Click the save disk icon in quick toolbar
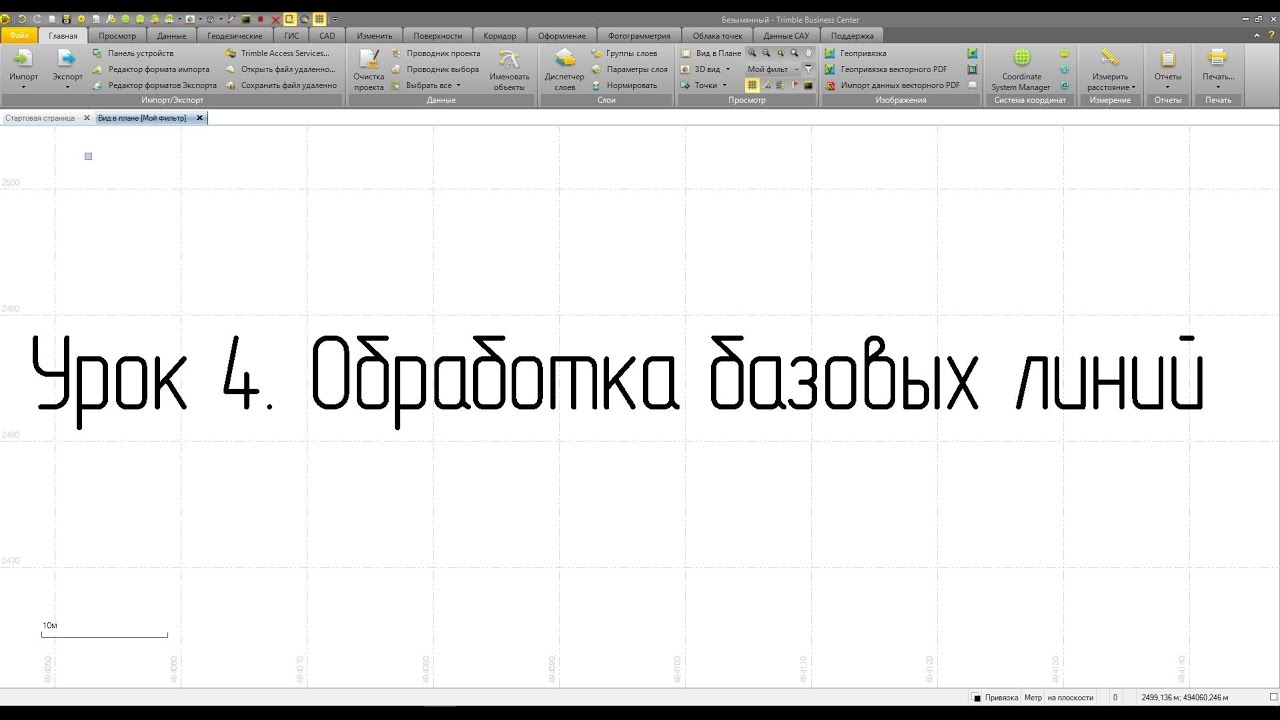 click(x=65, y=19)
